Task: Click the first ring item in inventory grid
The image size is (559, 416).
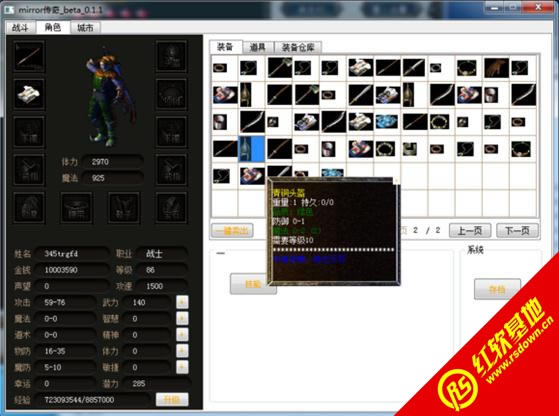Action: point(220,68)
